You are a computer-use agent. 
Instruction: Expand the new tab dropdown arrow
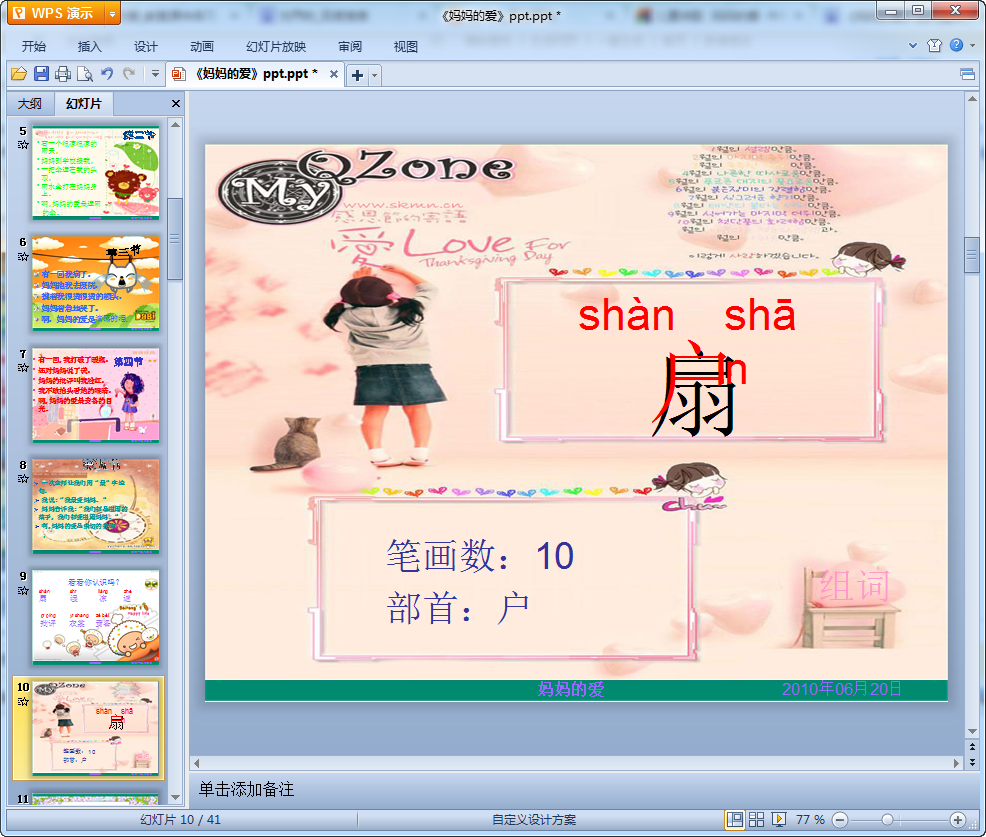(375, 75)
